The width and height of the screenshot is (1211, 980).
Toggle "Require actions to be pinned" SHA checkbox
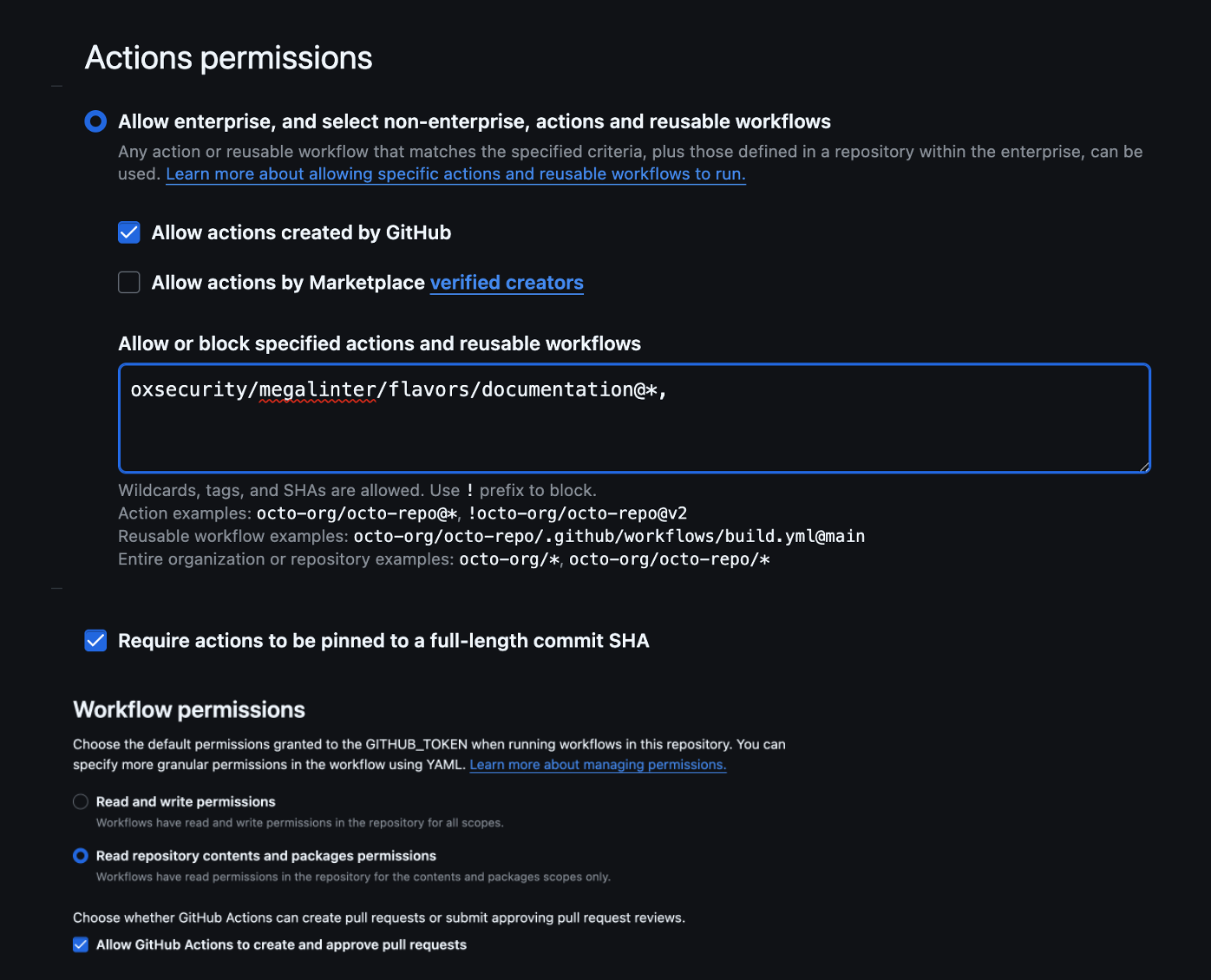pos(95,641)
